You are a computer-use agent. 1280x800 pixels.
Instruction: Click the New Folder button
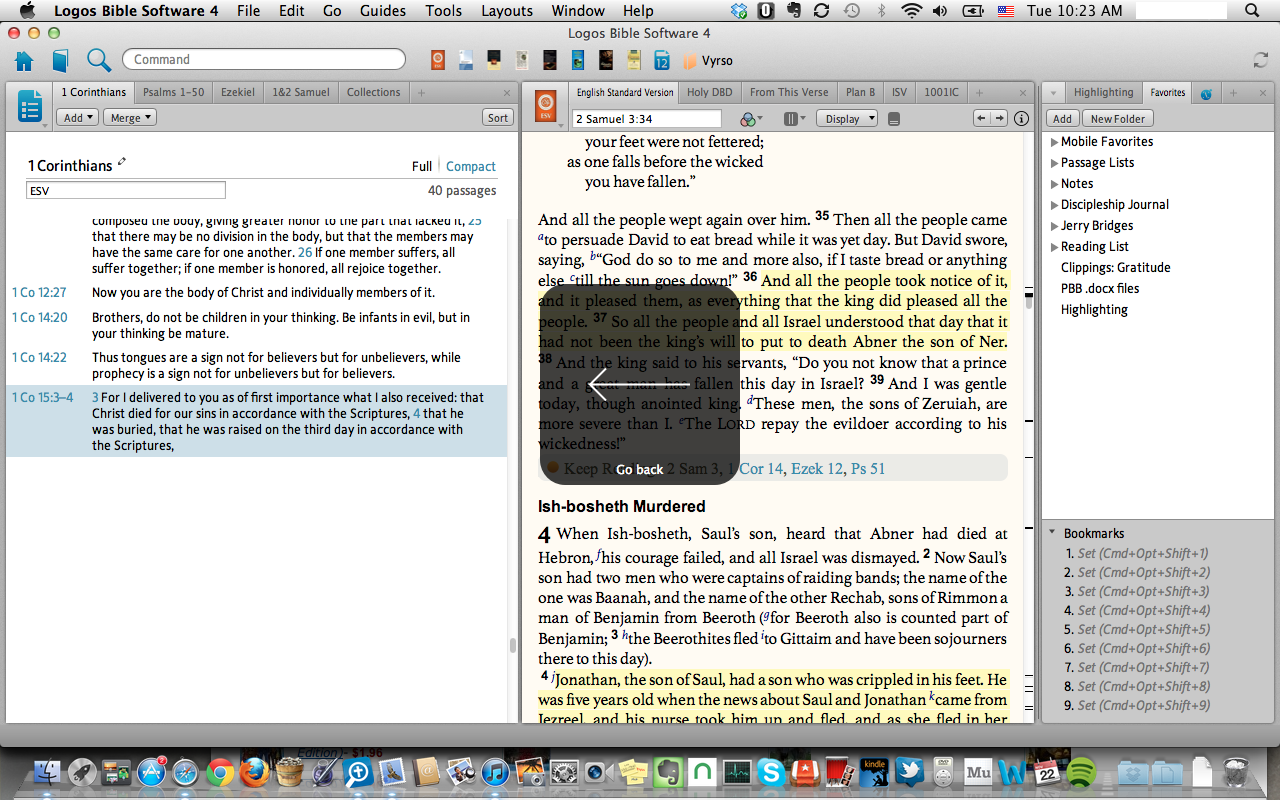[1117, 119]
